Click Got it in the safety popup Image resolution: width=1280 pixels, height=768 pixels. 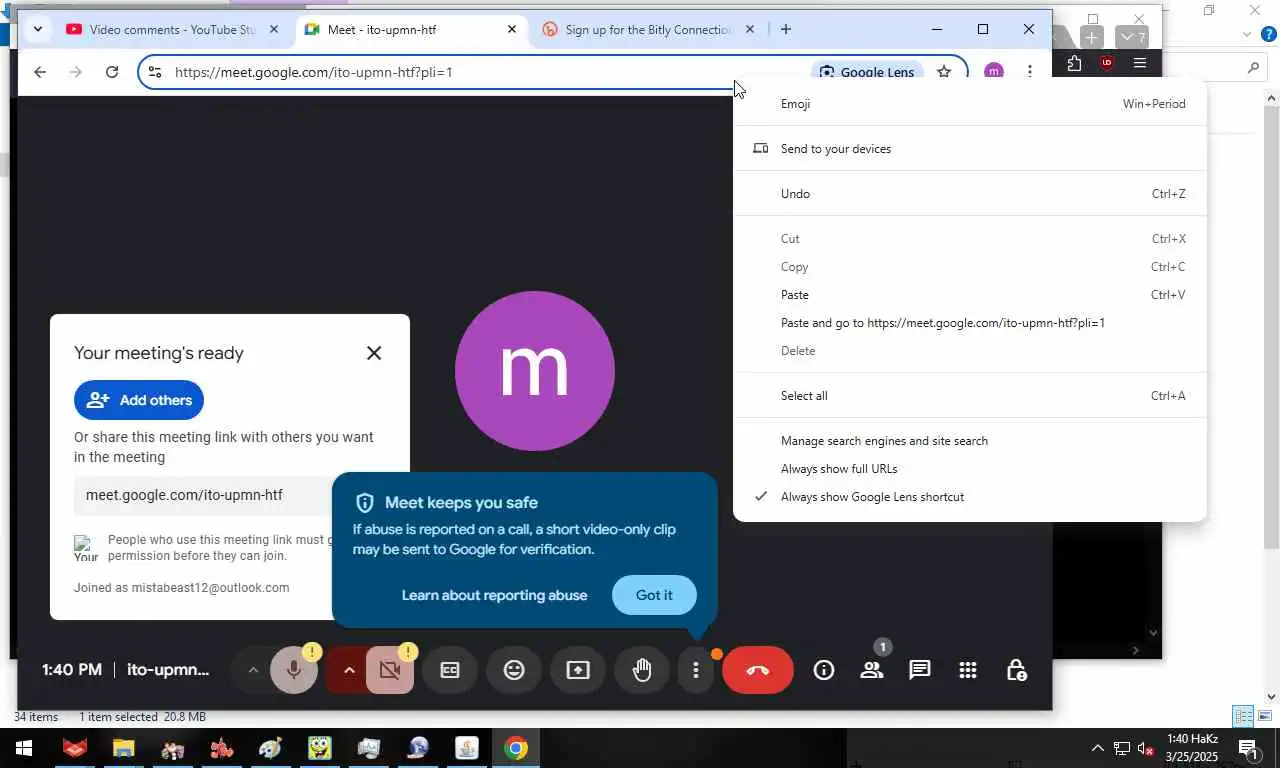[x=654, y=595]
